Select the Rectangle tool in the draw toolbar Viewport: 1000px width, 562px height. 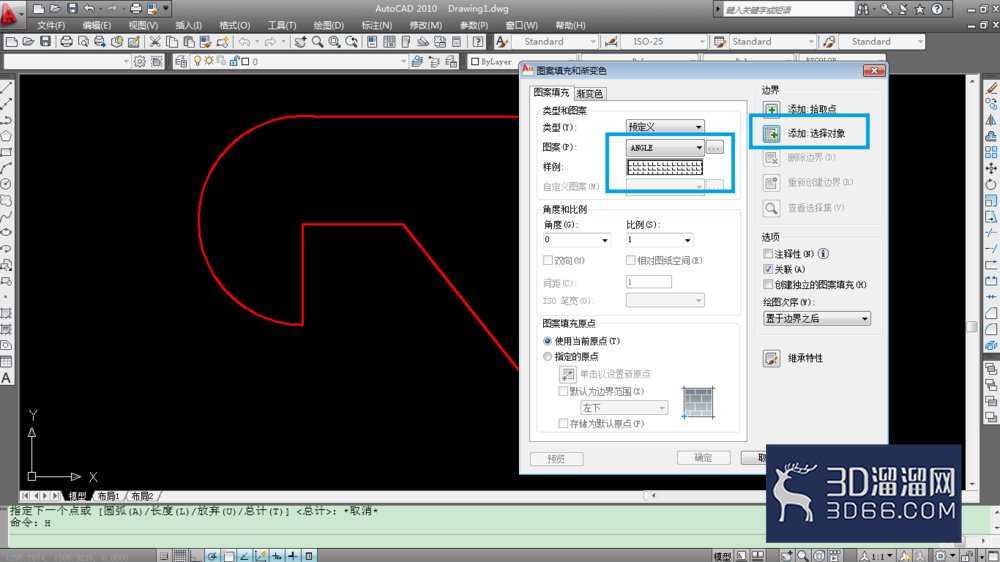6,152
